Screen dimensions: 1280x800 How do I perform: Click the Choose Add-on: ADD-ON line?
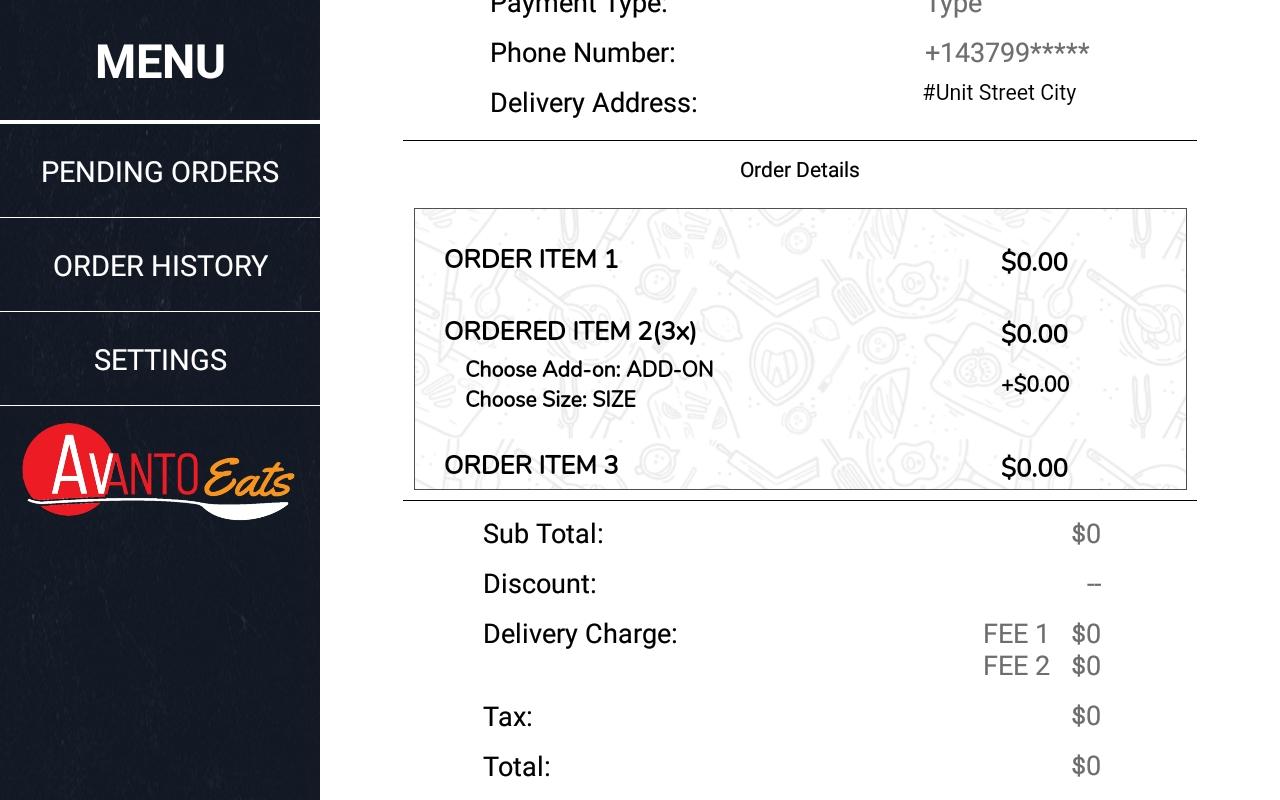pos(589,369)
